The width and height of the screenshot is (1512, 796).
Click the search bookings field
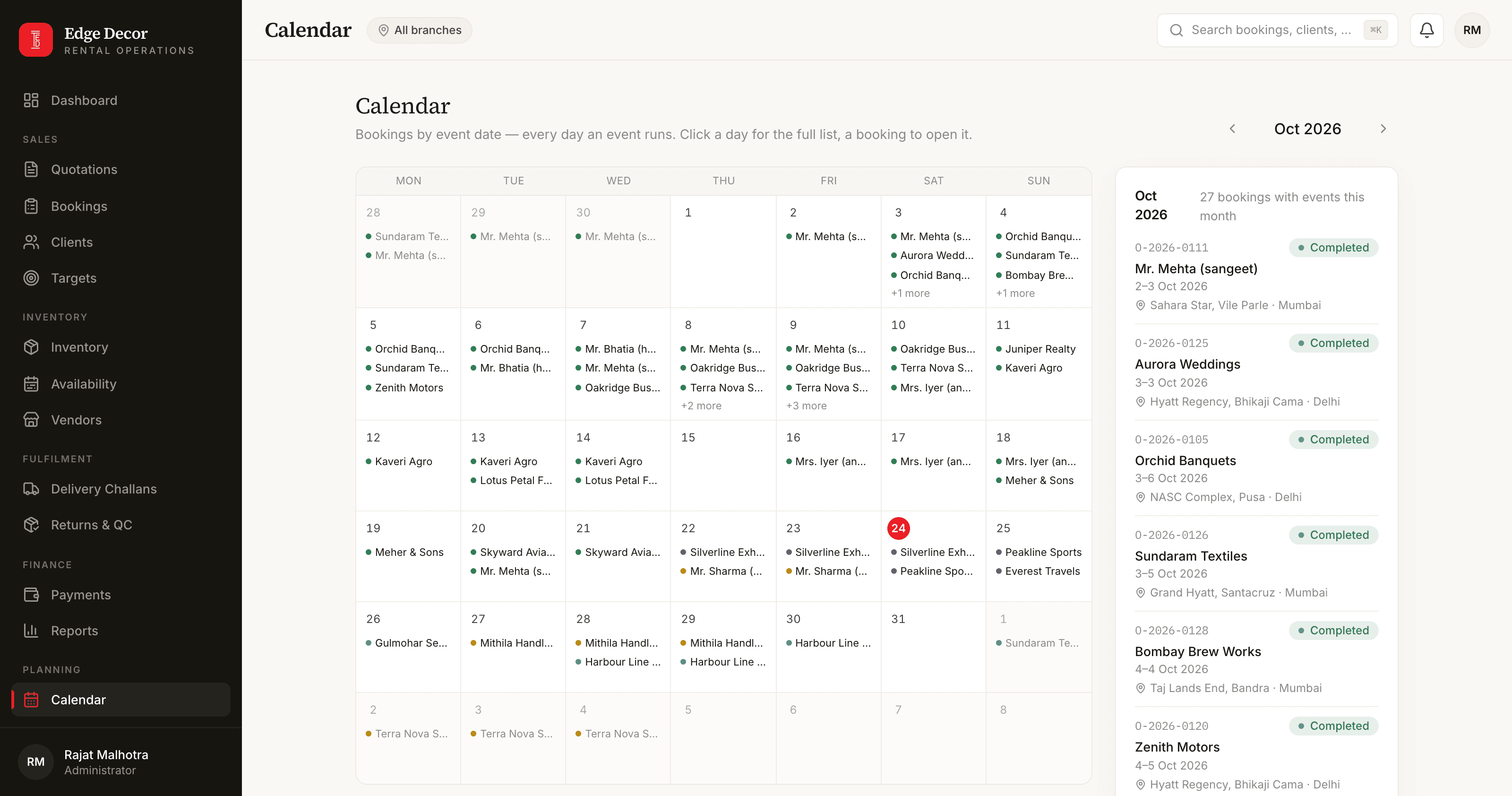click(1277, 30)
